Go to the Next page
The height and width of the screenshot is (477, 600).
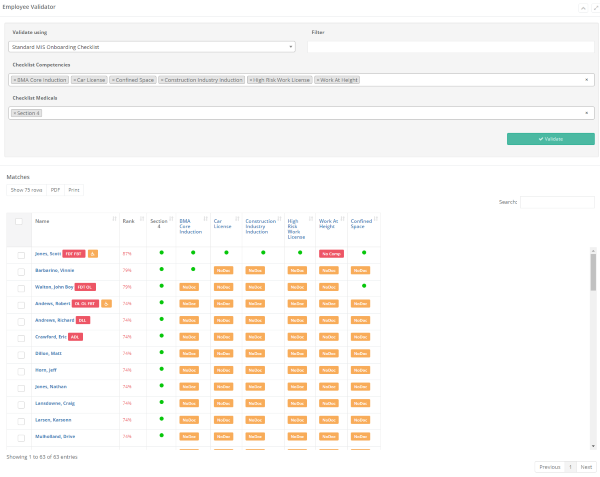click(586, 467)
